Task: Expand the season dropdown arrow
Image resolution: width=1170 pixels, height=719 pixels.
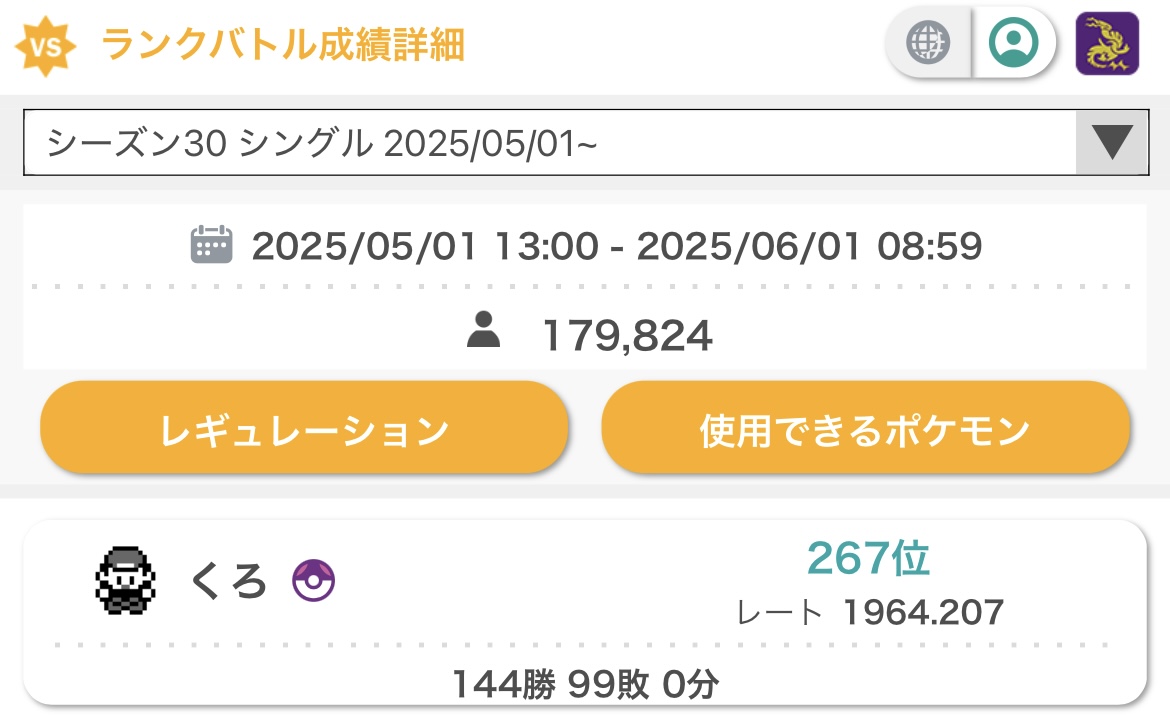Action: (x=1112, y=142)
